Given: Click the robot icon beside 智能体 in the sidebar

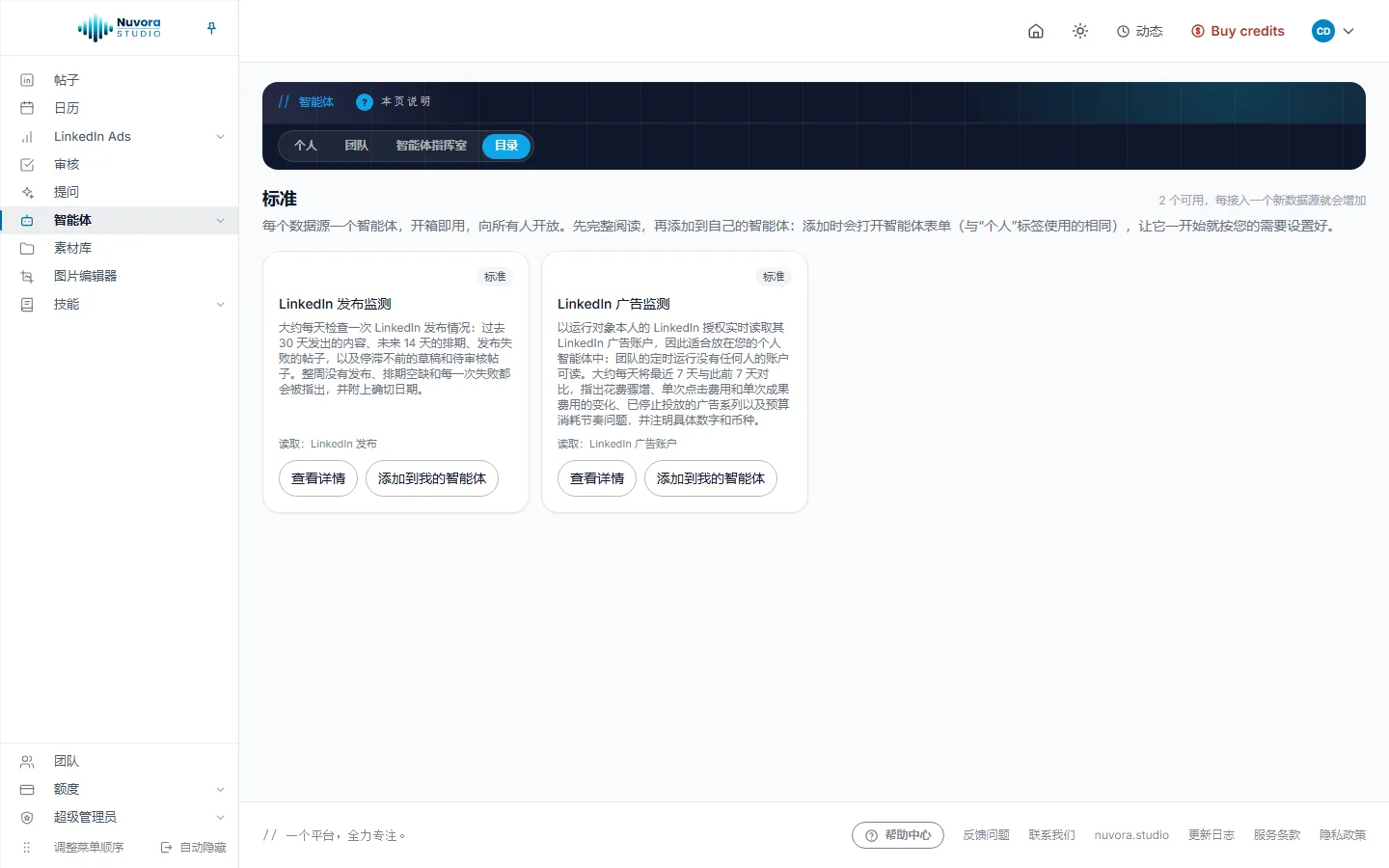Looking at the screenshot, I should click(27, 220).
